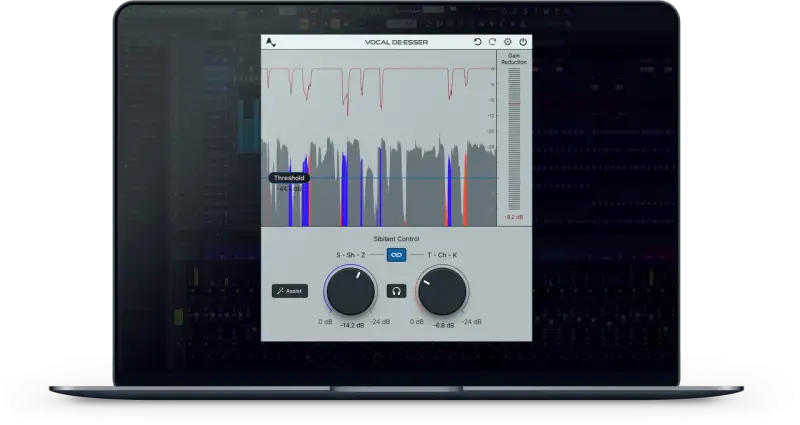Viewport: 800px width, 425px height.
Task: Click the undo arrow in plugin header
Action: (478, 42)
